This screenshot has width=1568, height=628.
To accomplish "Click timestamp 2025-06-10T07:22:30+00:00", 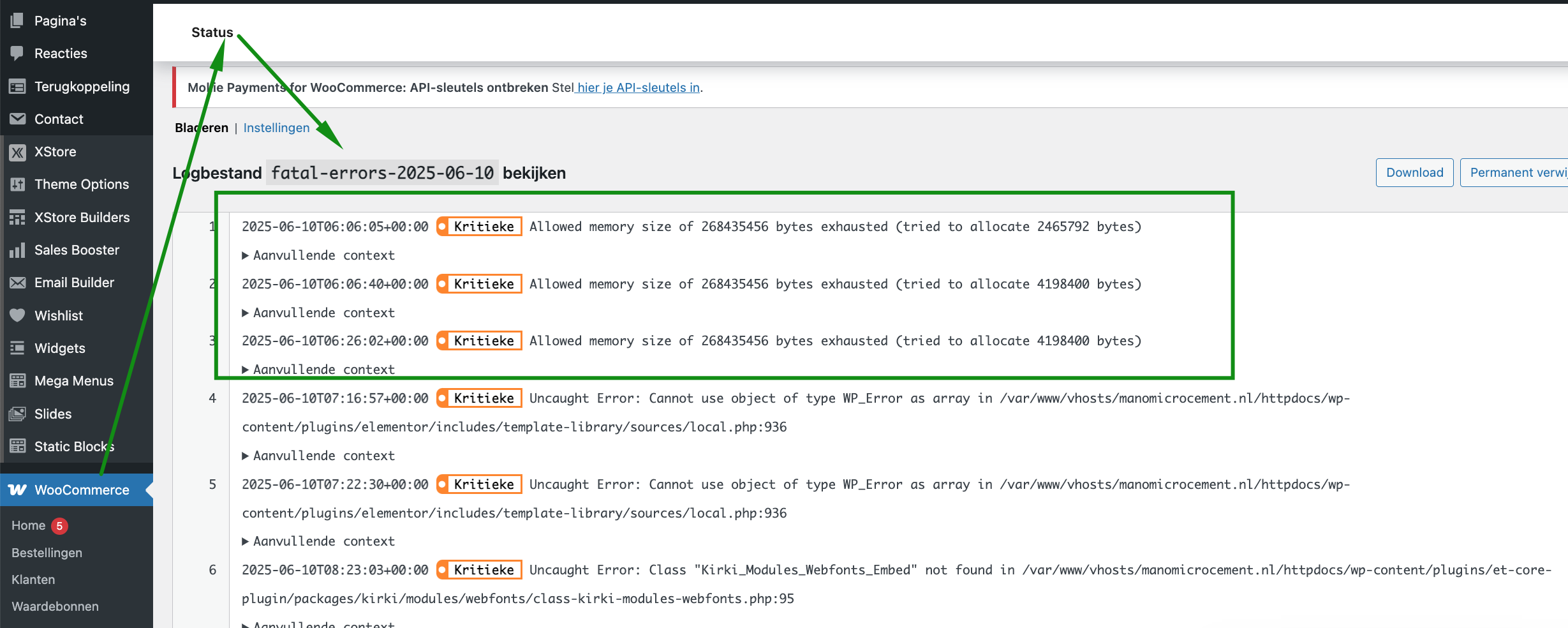I will click(x=335, y=484).
